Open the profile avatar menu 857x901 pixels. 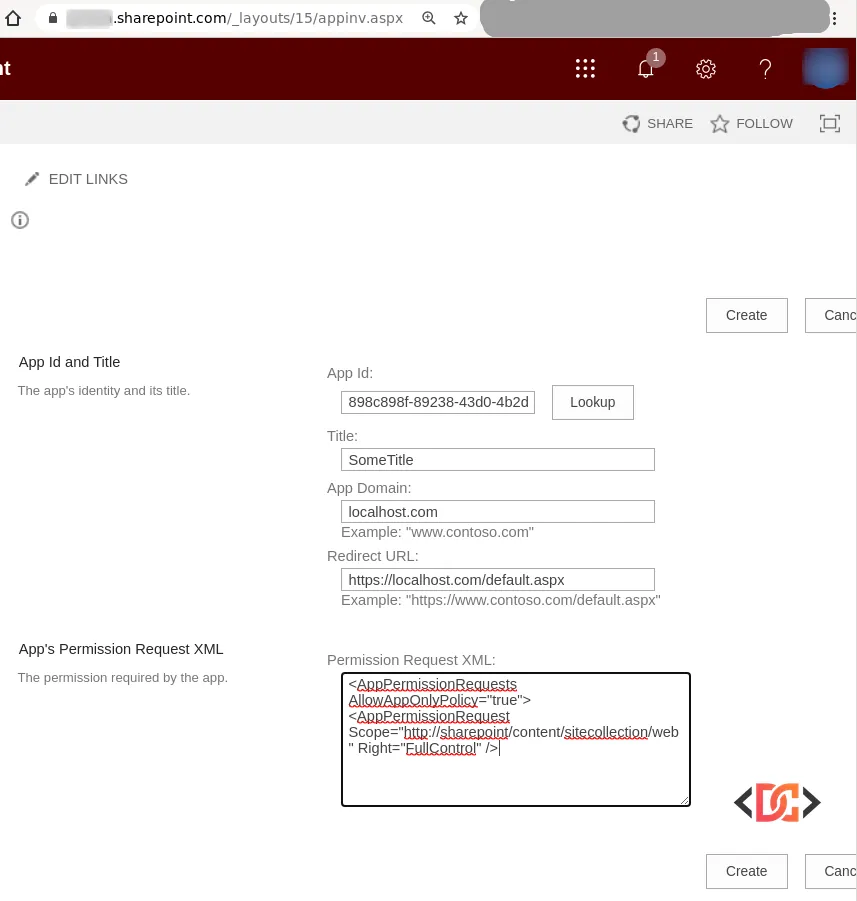tap(826, 68)
